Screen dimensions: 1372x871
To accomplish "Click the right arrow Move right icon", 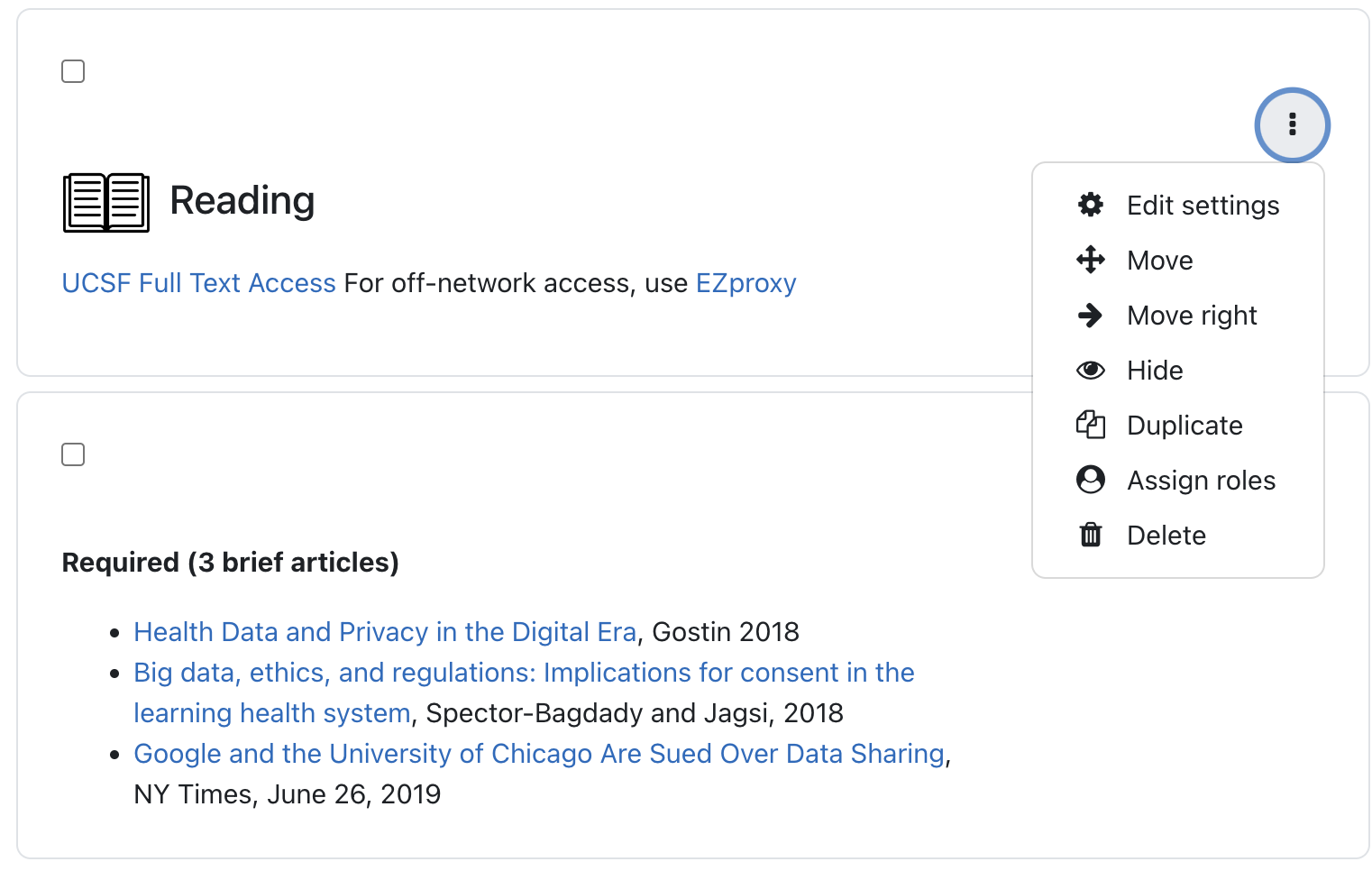I will [1091, 315].
